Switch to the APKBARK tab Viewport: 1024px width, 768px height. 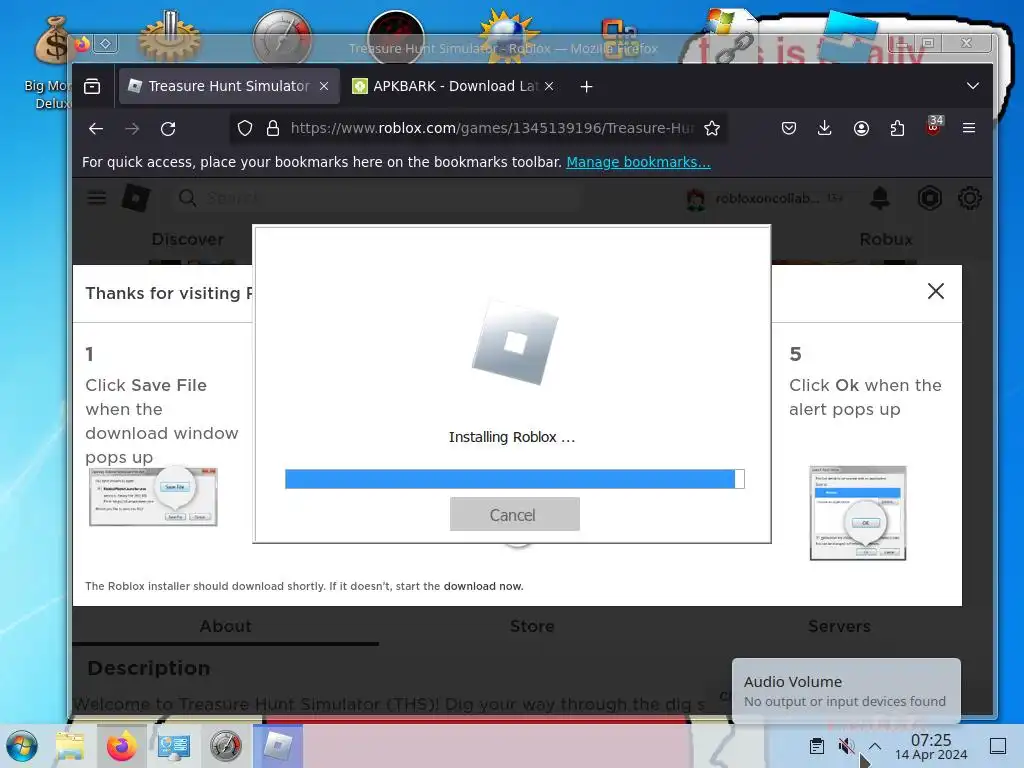(x=454, y=86)
